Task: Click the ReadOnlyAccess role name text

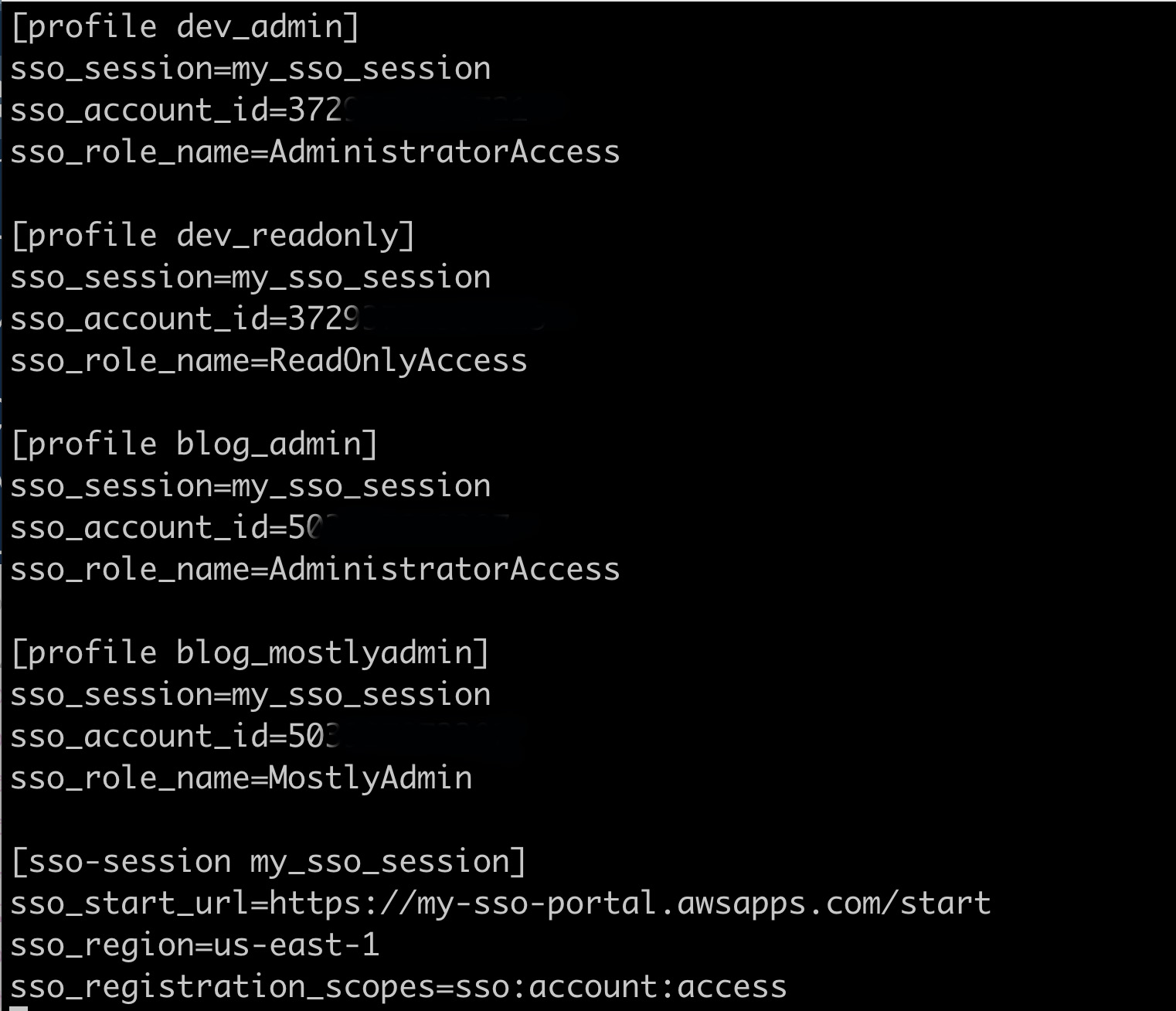Action: (398, 361)
